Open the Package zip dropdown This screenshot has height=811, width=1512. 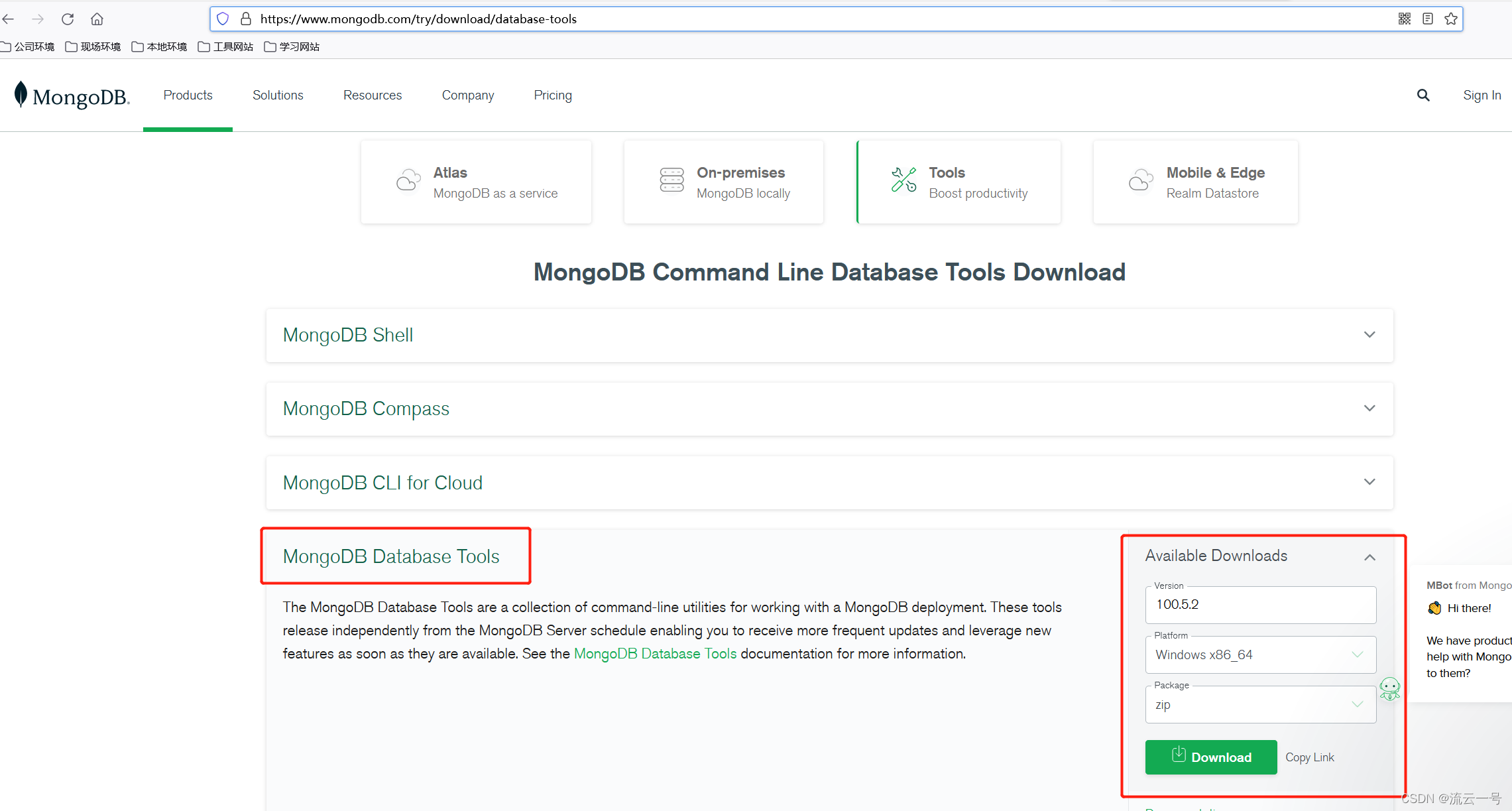pos(1261,705)
